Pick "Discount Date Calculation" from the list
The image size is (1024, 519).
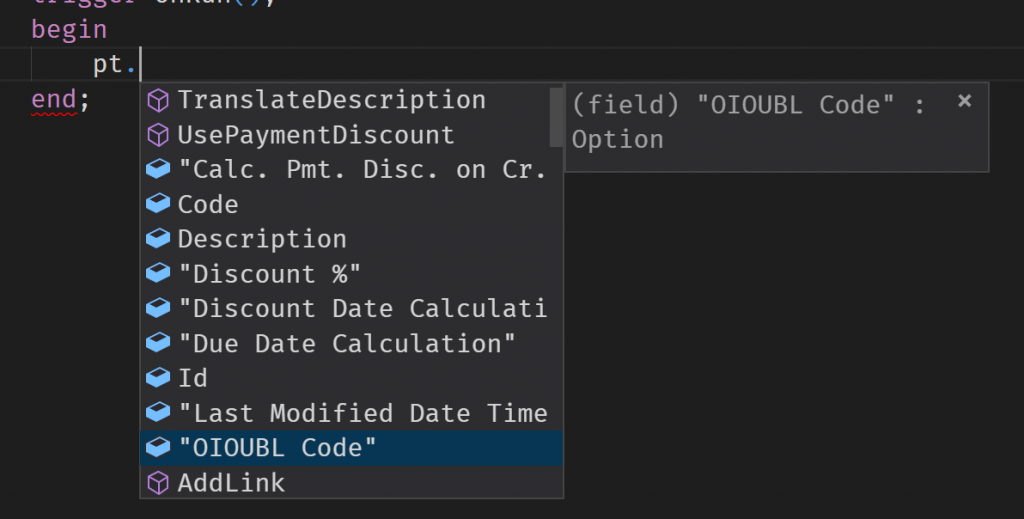pyautogui.click(x=361, y=309)
